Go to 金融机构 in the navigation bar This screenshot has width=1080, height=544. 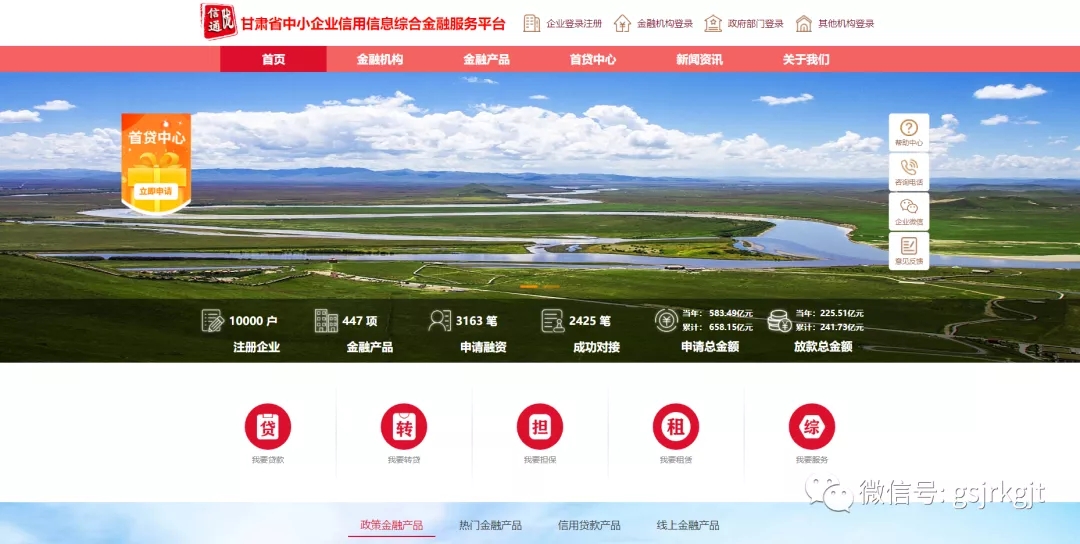click(380, 59)
